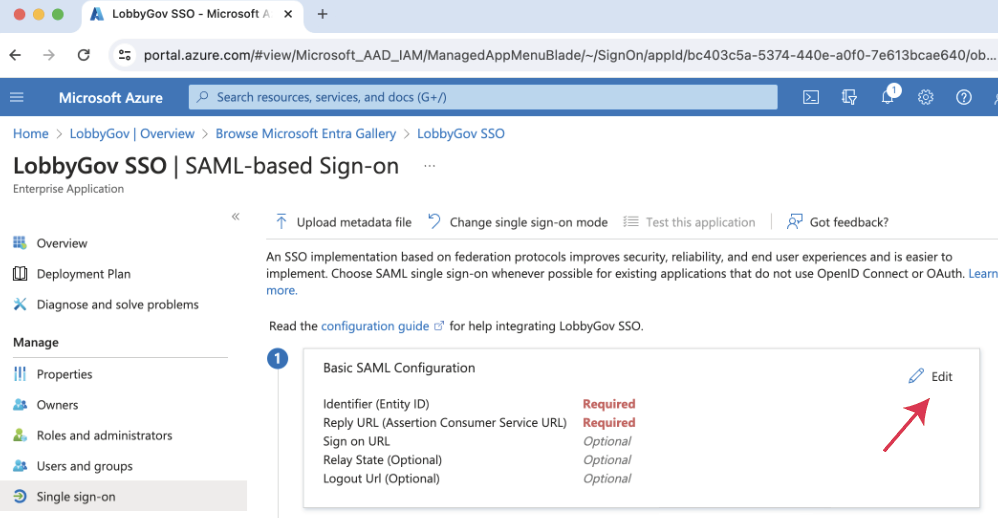
Task: Click the Roles and administrators icon
Action: [20, 435]
